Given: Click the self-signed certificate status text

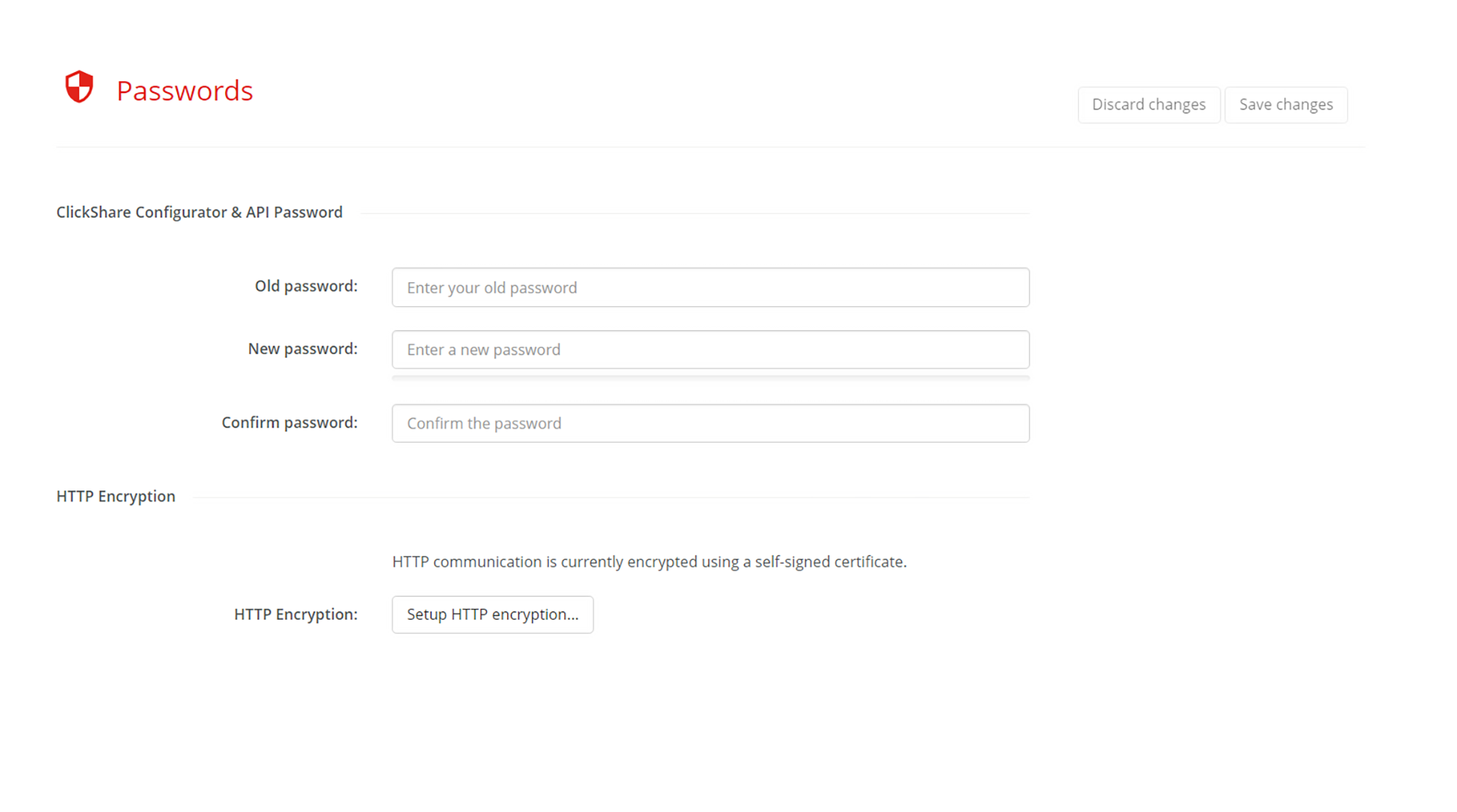Looking at the screenshot, I should [x=649, y=562].
